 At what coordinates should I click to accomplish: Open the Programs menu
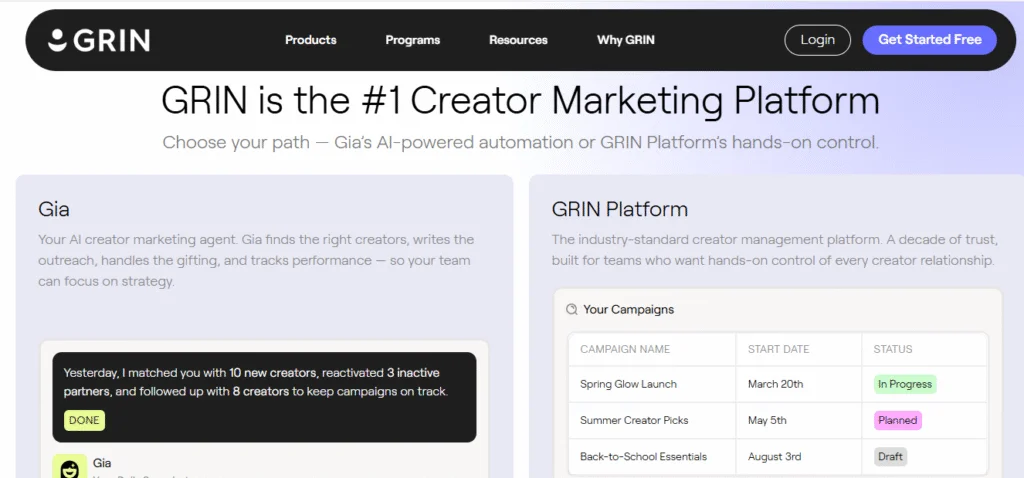pyautogui.click(x=412, y=40)
